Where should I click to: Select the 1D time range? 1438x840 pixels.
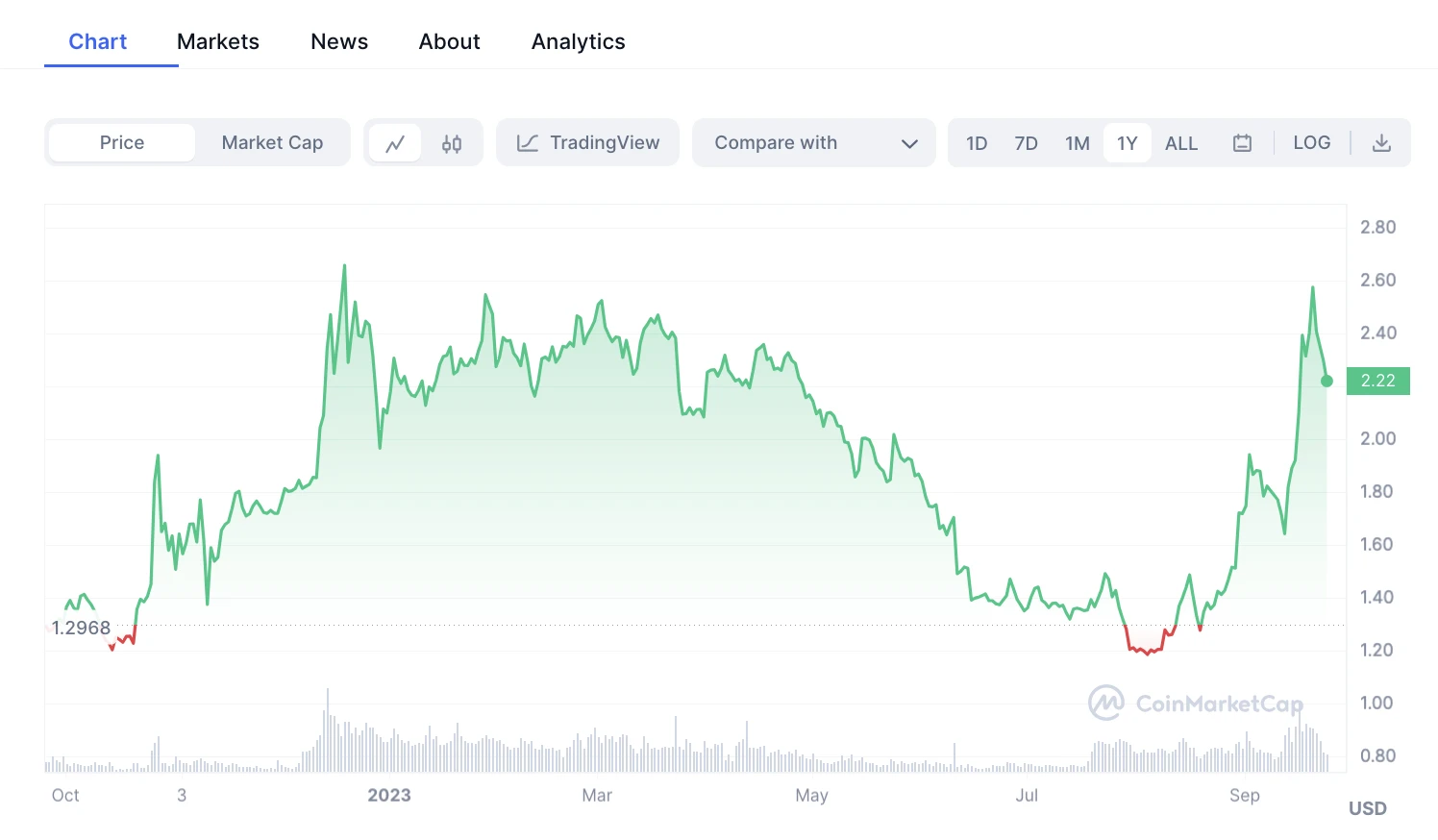click(977, 143)
